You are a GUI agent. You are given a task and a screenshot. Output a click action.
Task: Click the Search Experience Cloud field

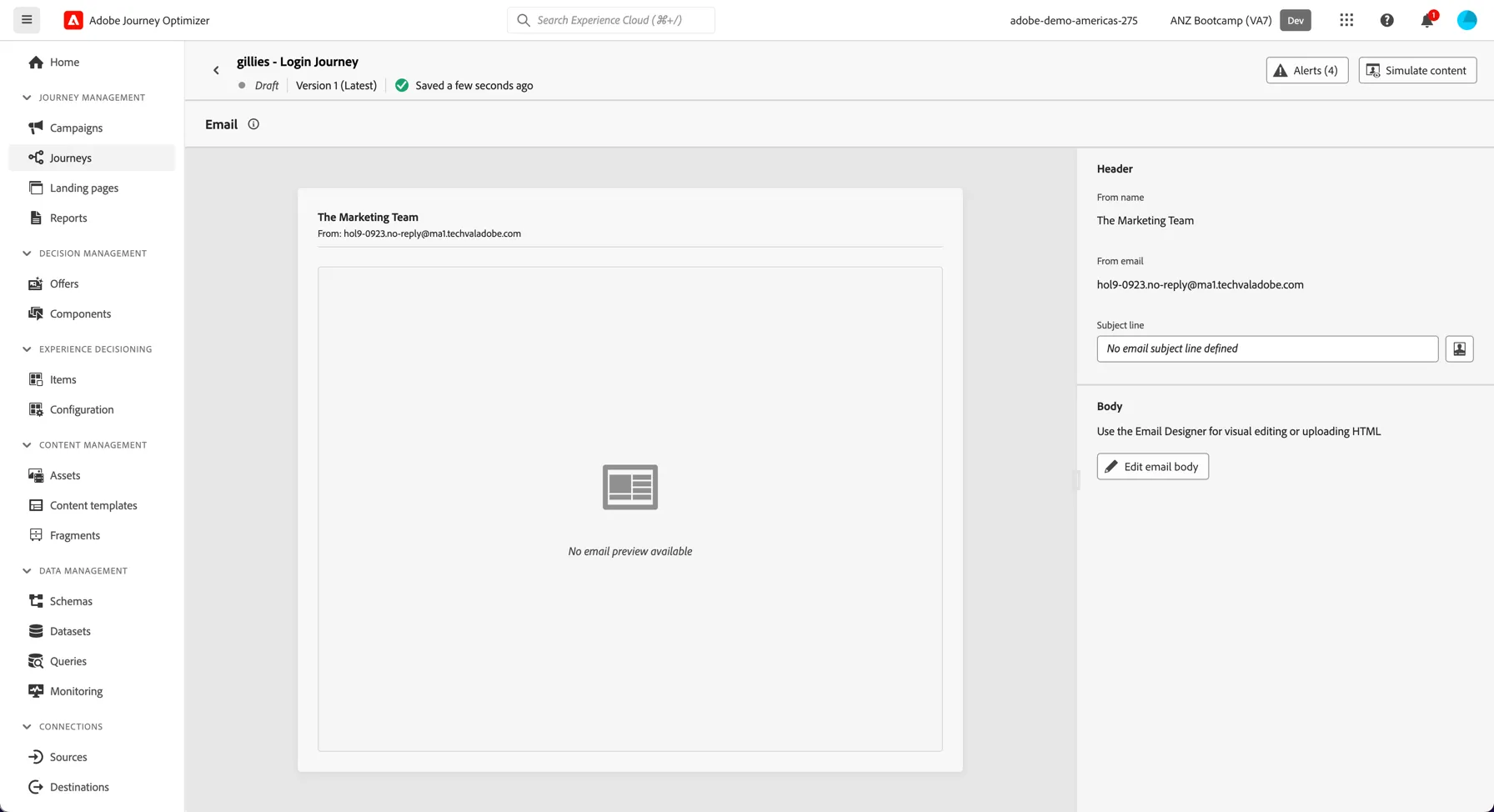point(611,20)
